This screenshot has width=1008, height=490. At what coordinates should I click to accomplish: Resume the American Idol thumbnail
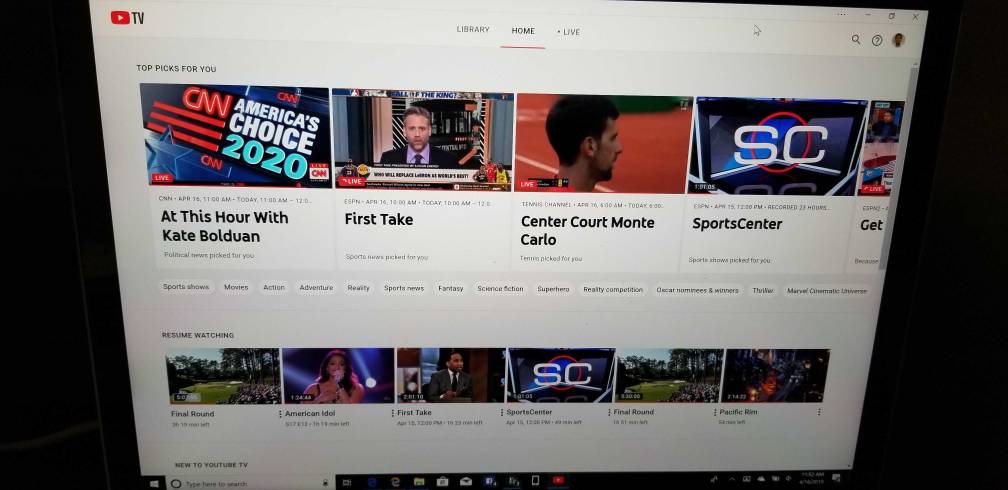pos(338,376)
